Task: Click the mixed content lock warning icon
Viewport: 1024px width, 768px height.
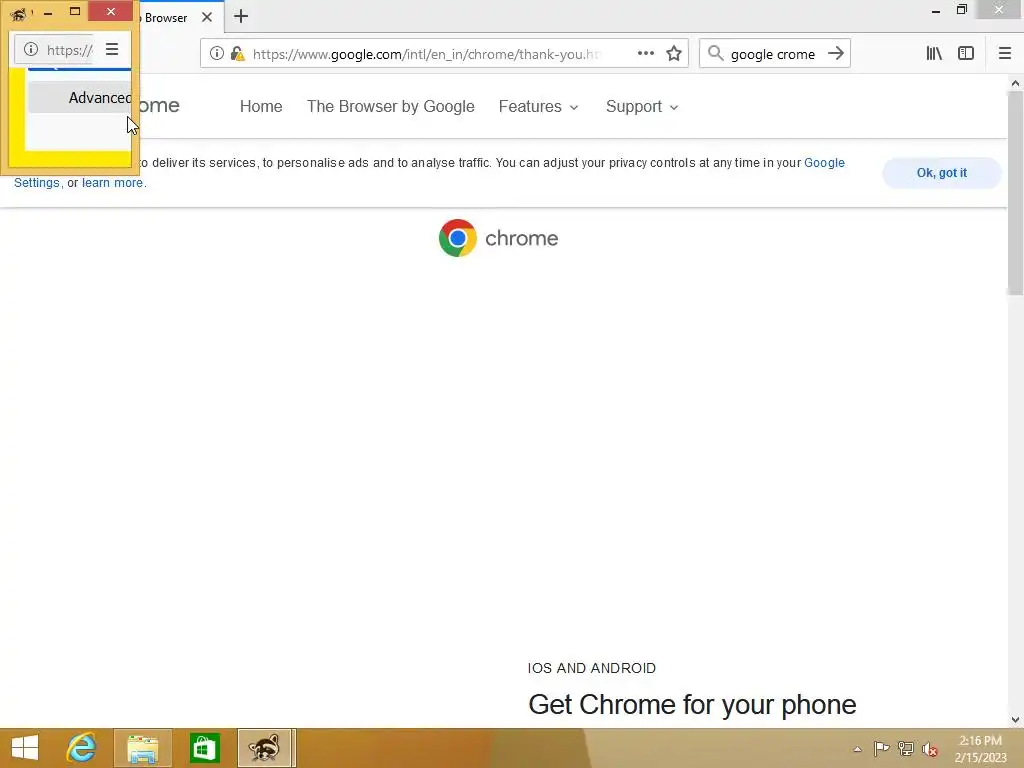Action: (238, 54)
